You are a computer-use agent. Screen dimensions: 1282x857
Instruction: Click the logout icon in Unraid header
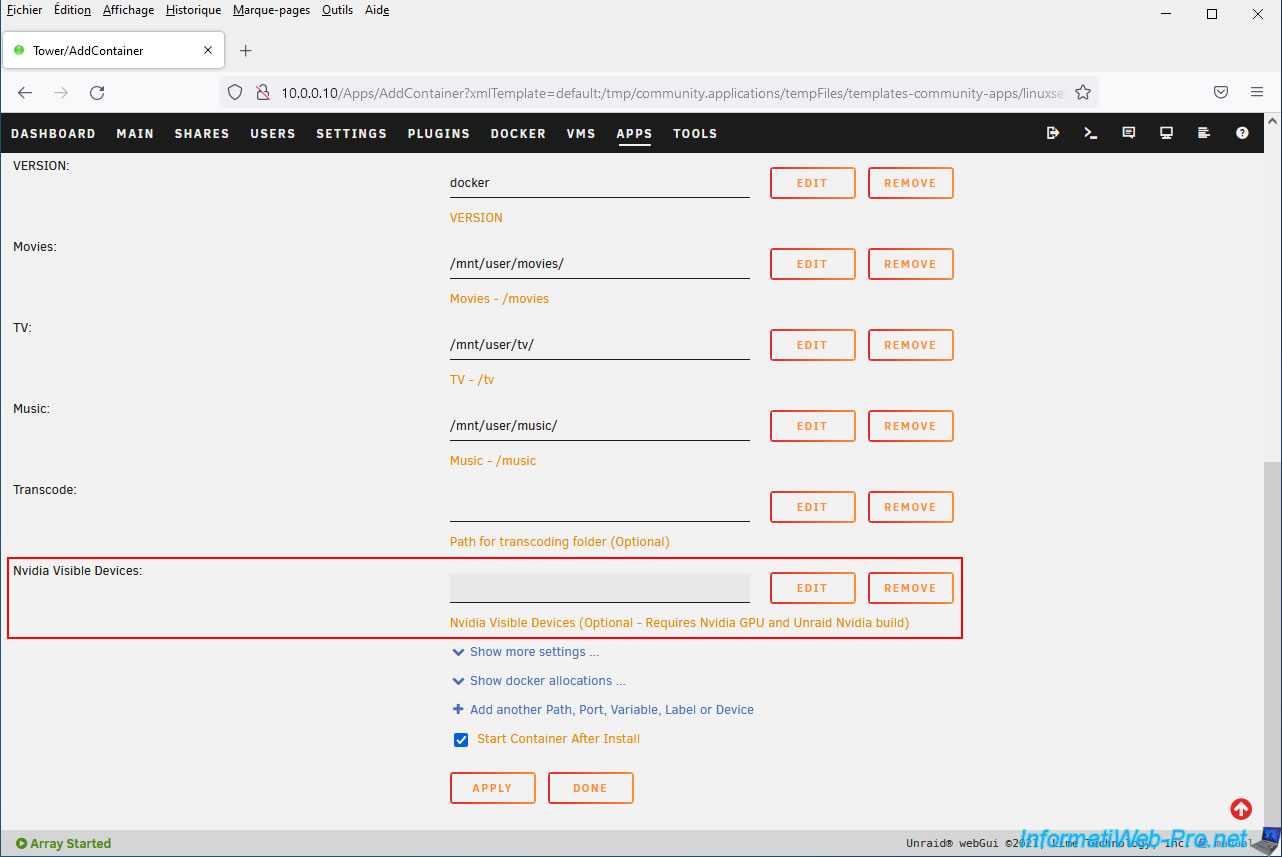1053,133
